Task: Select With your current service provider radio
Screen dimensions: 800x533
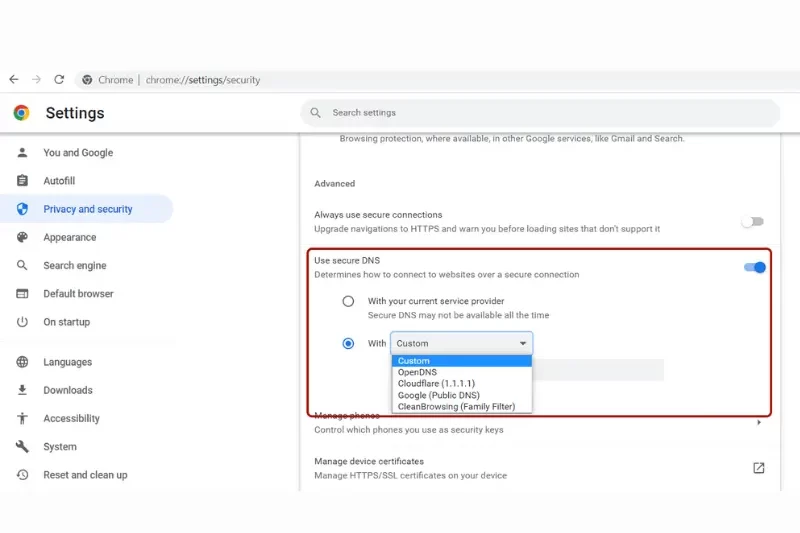Action: coord(348,301)
